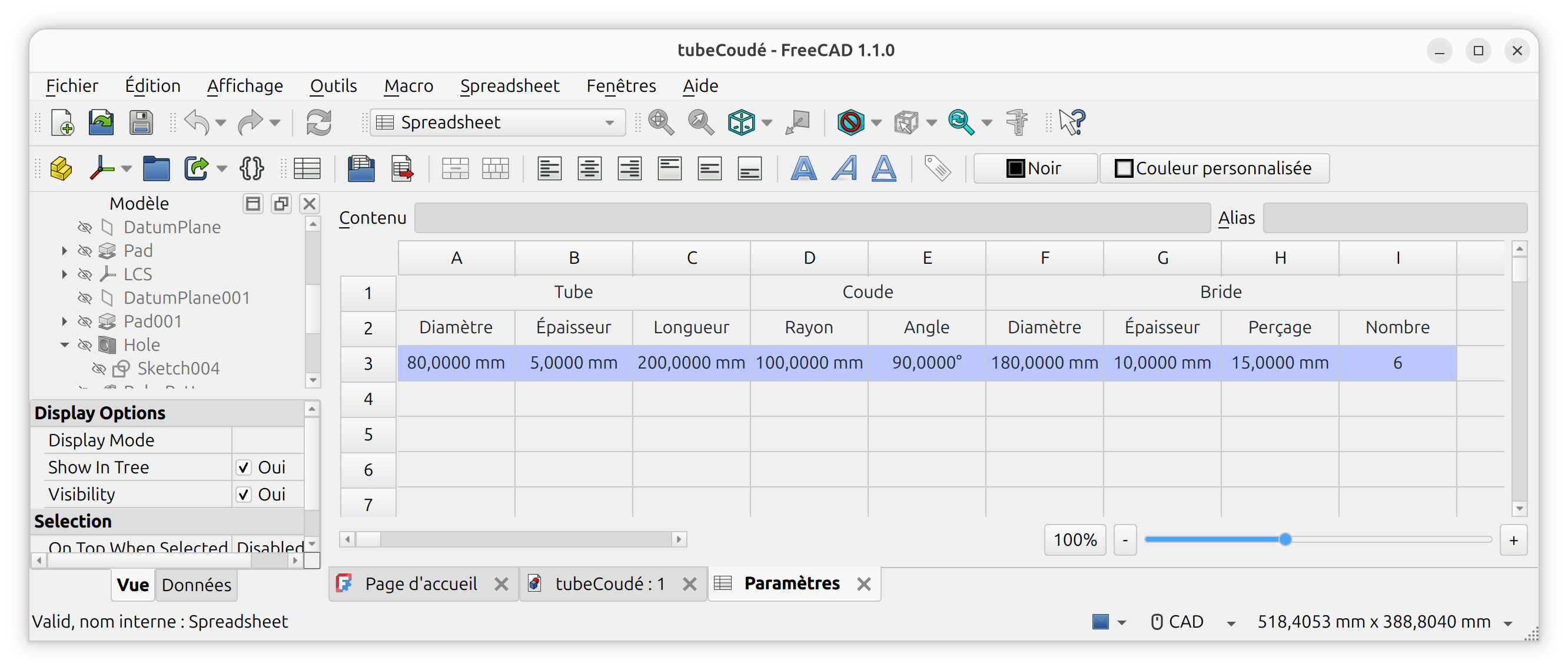
Task: Align cell text to top
Action: tap(670, 169)
